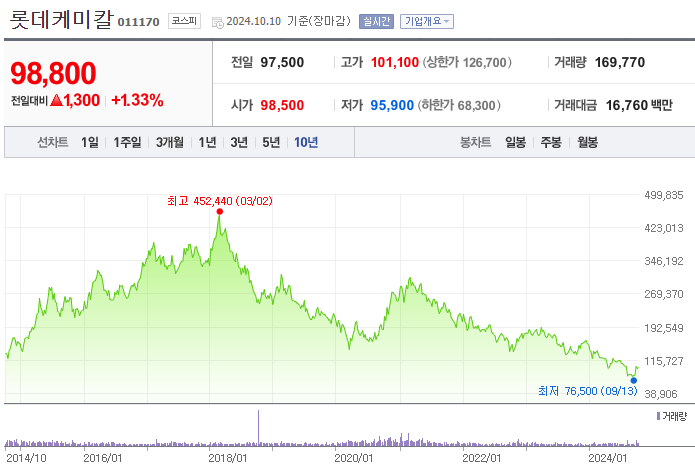Select the 1일 line chart tab

tap(90, 142)
